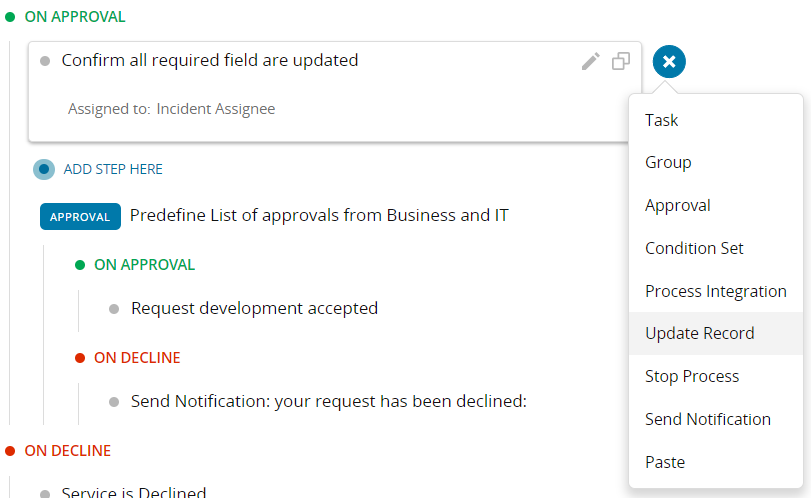811x498 pixels.
Task: Pick Condition Set from the menu
Action: pyautogui.click(x=694, y=248)
